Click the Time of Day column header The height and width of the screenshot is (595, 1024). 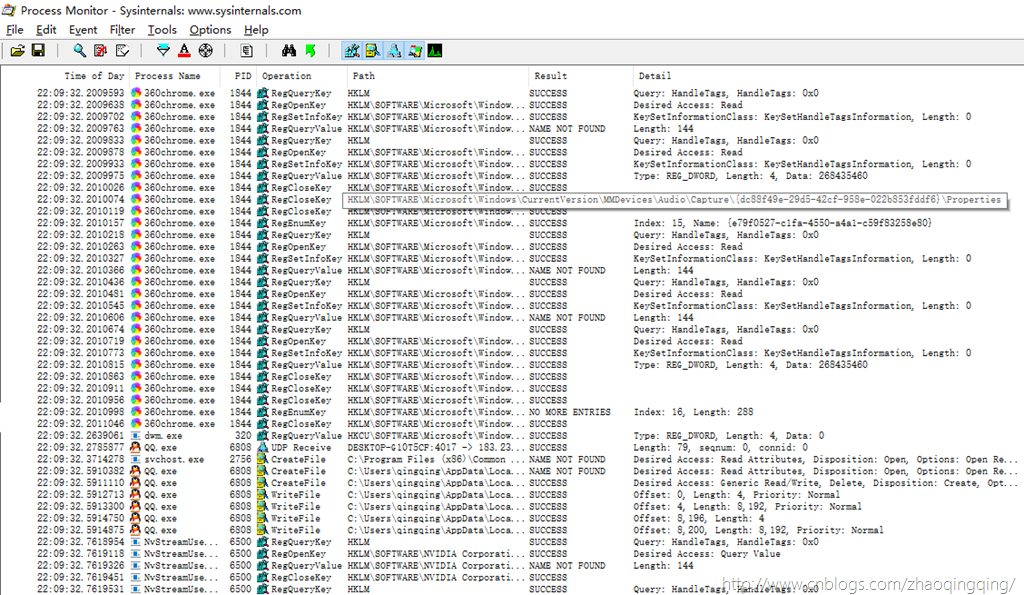click(94, 76)
